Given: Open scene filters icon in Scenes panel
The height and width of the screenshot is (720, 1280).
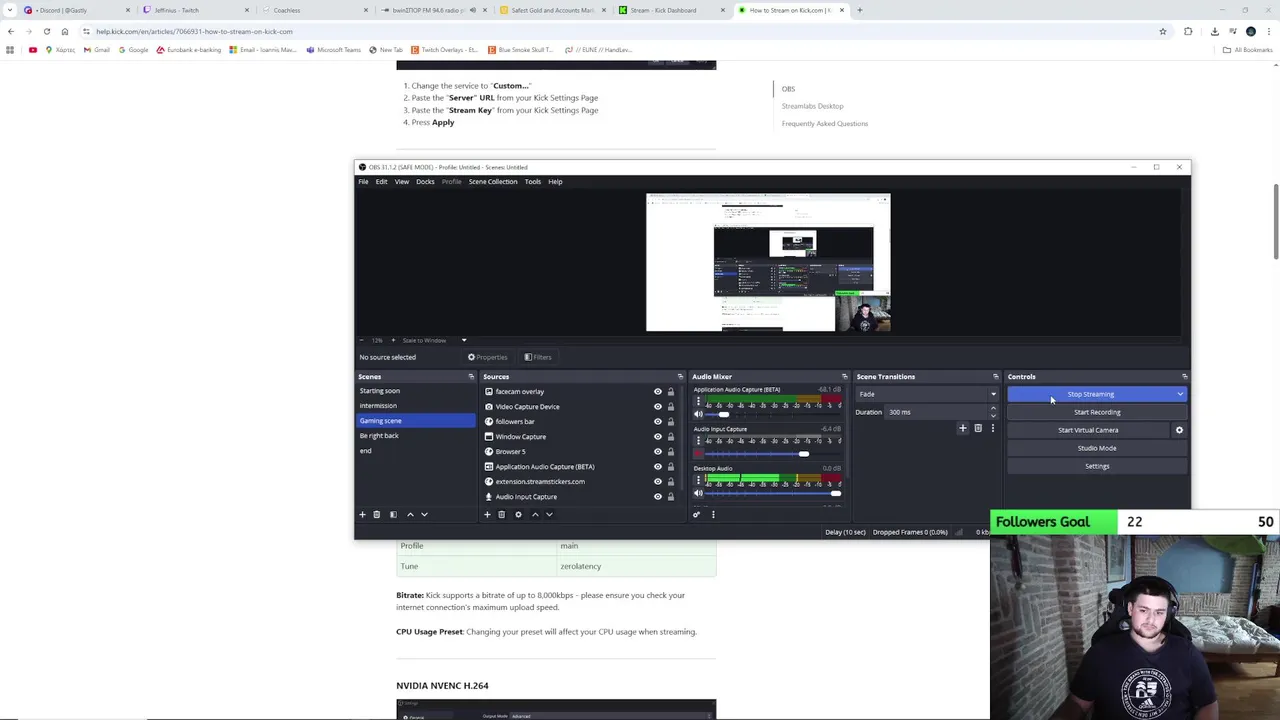Looking at the screenshot, I should [x=393, y=514].
